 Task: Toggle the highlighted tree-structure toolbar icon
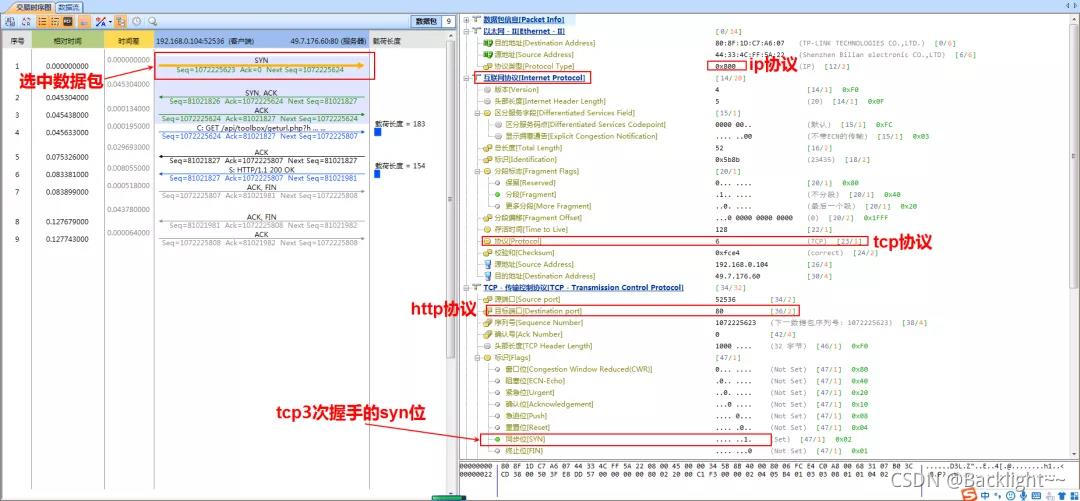[x=121, y=22]
